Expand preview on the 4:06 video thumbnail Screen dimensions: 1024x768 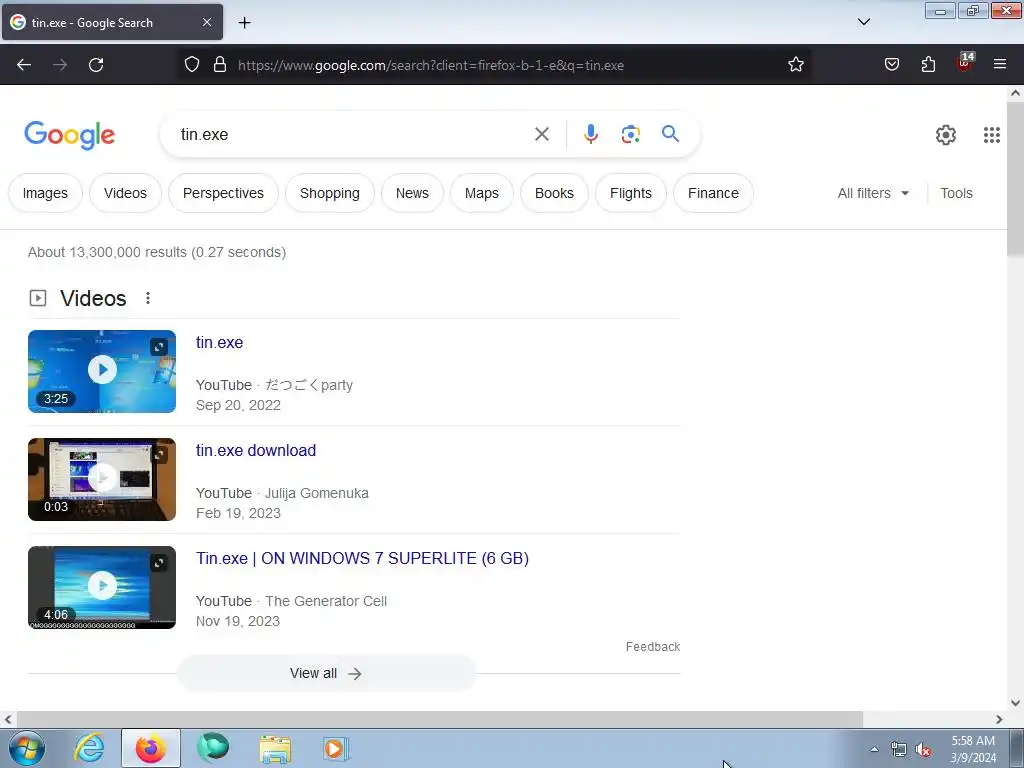coord(159,562)
